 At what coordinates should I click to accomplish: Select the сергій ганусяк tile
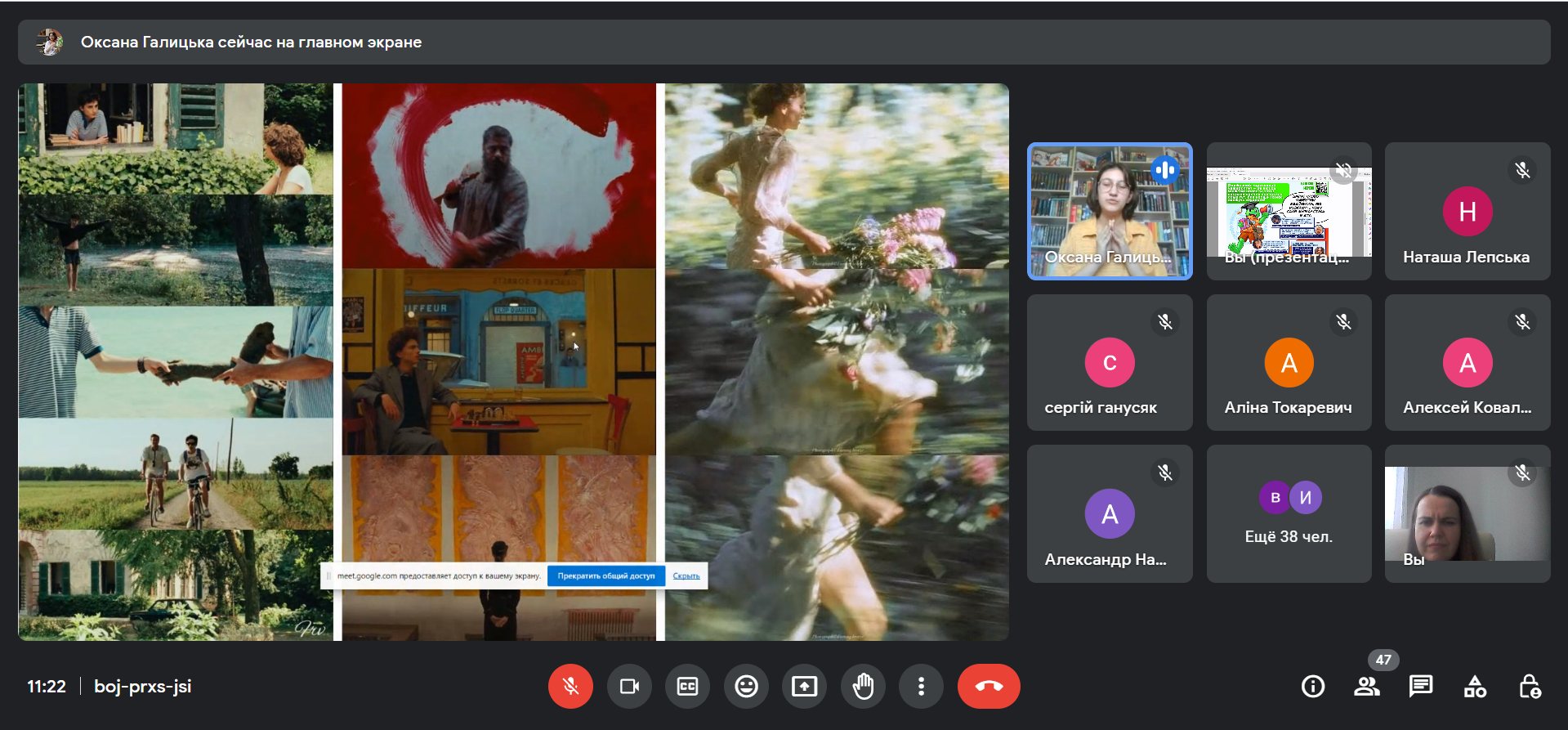pos(1110,363)
